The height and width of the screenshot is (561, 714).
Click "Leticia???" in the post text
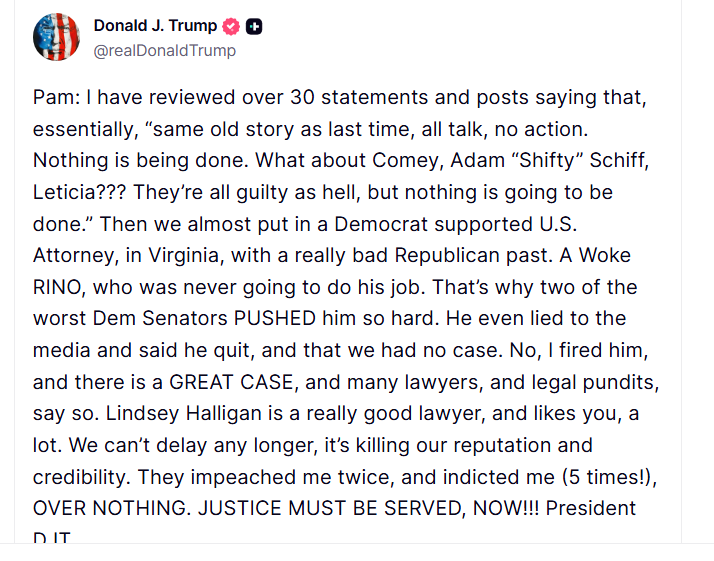coord(80,192)
